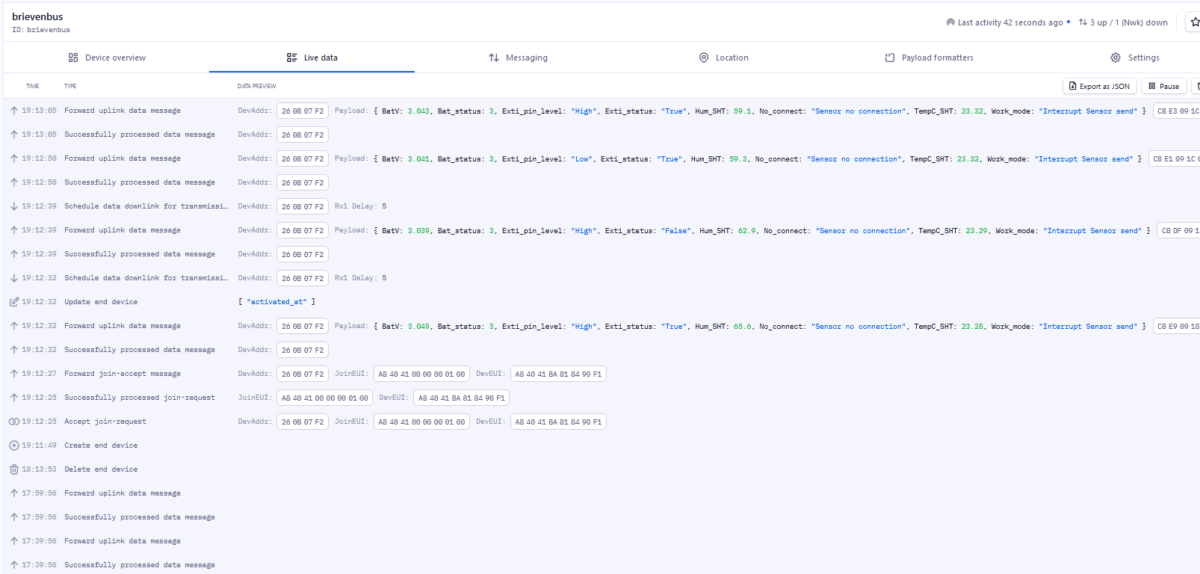Expand the 19:12:27 Forward join-accept message row
Screen dimensions: 1200x574
pos(122,373)
